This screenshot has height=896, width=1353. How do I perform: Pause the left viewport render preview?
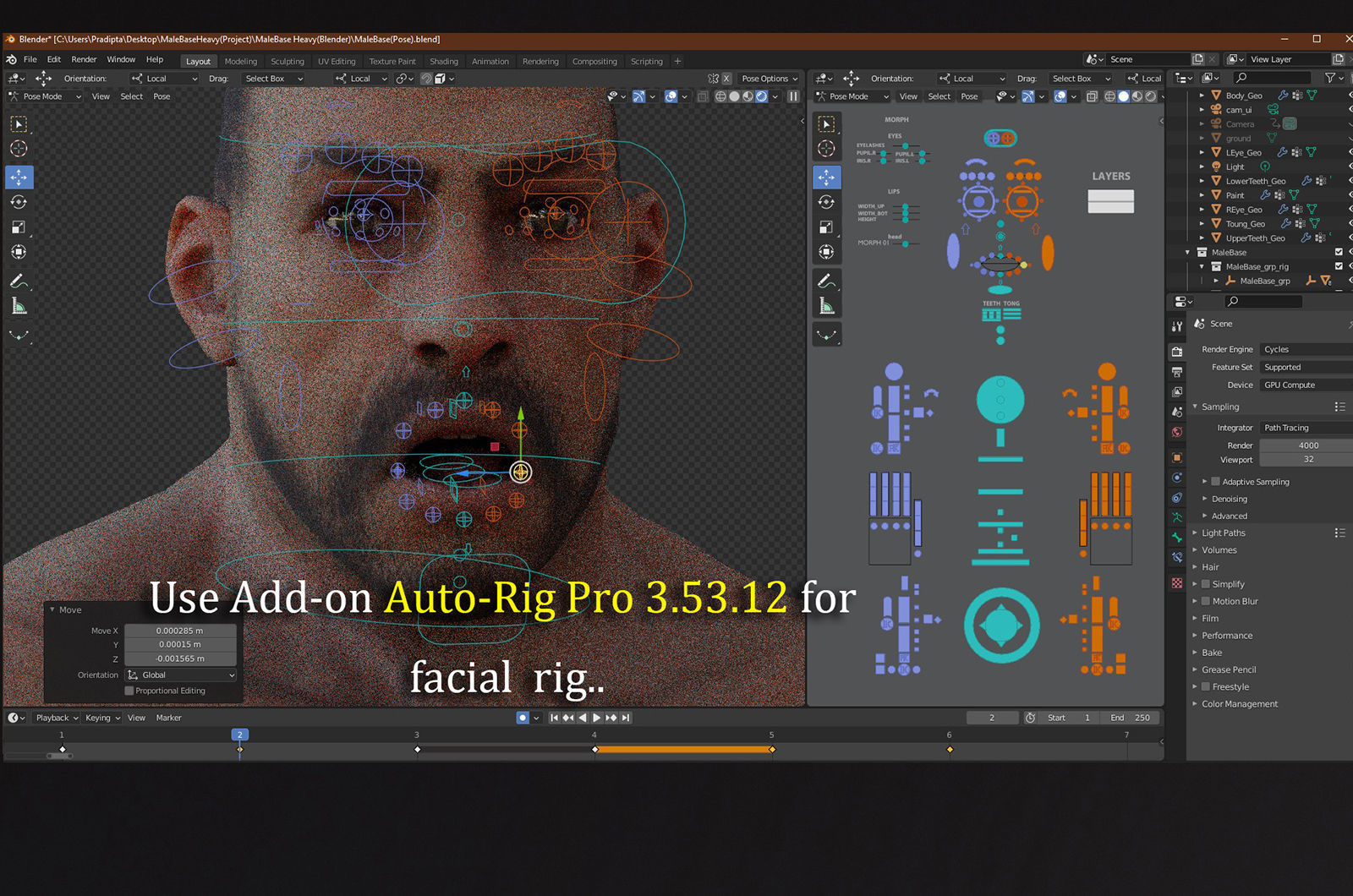793,96
